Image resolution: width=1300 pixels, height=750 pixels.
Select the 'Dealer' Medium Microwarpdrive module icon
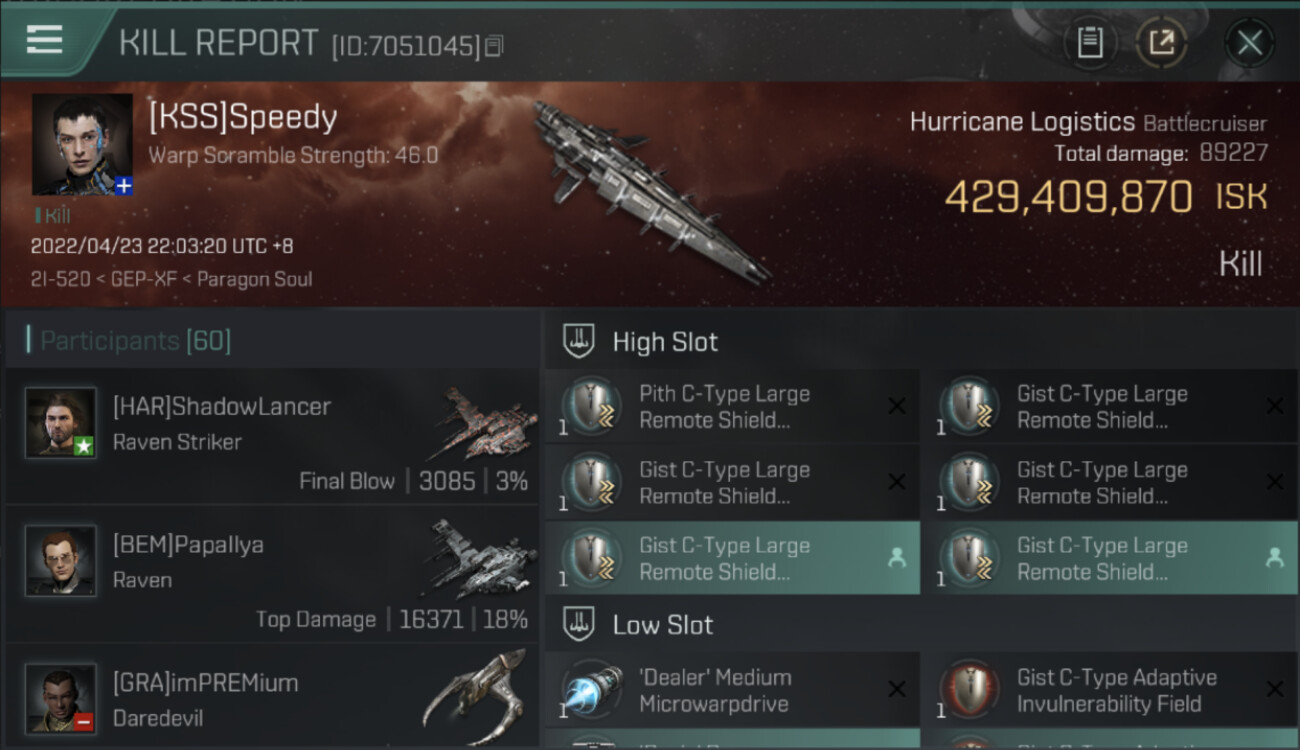pos(592,690)
